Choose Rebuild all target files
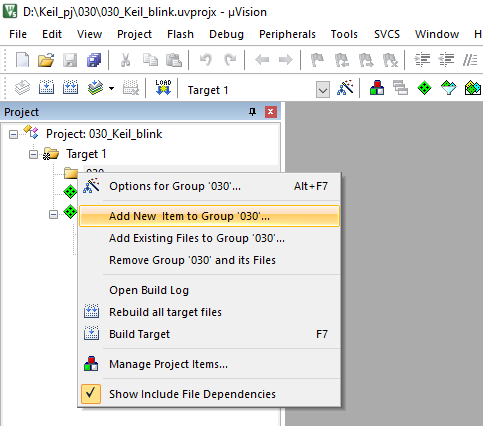483x426 pixels. click(209, 312)
